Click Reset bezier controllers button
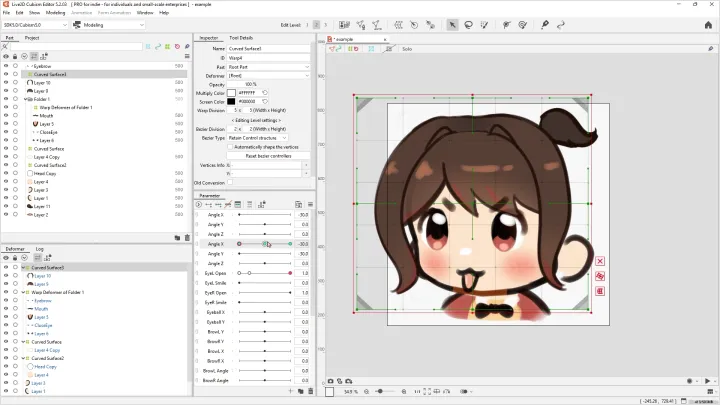This screenshot has width=720, height=405. (268, 156)
